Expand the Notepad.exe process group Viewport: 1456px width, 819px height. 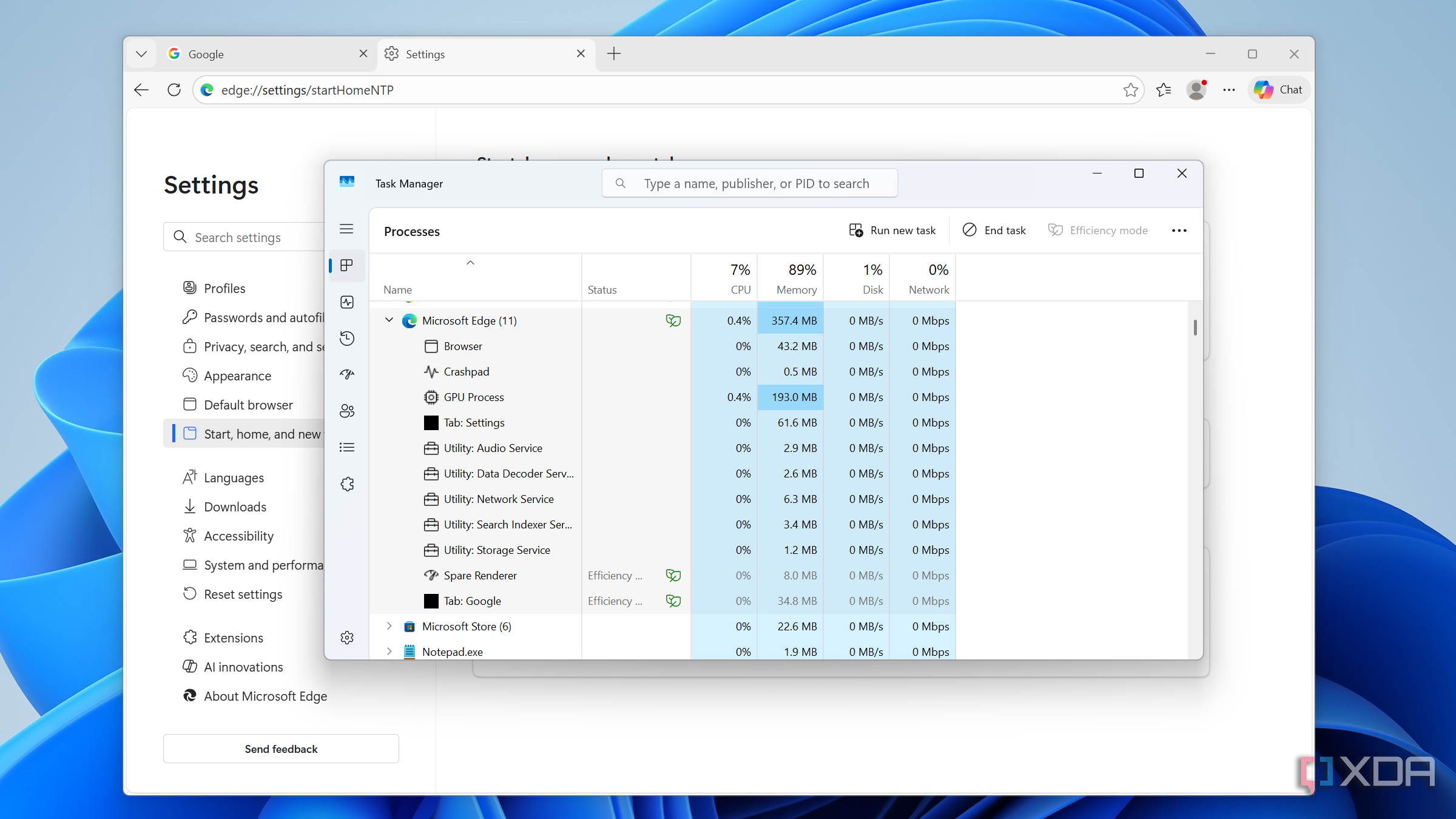[389, 652]
